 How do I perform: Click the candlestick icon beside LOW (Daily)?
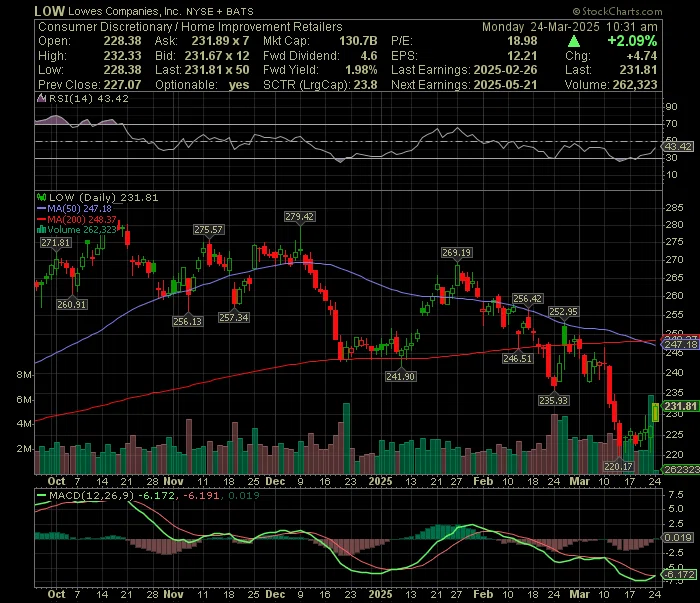click(x=42, y=197)
